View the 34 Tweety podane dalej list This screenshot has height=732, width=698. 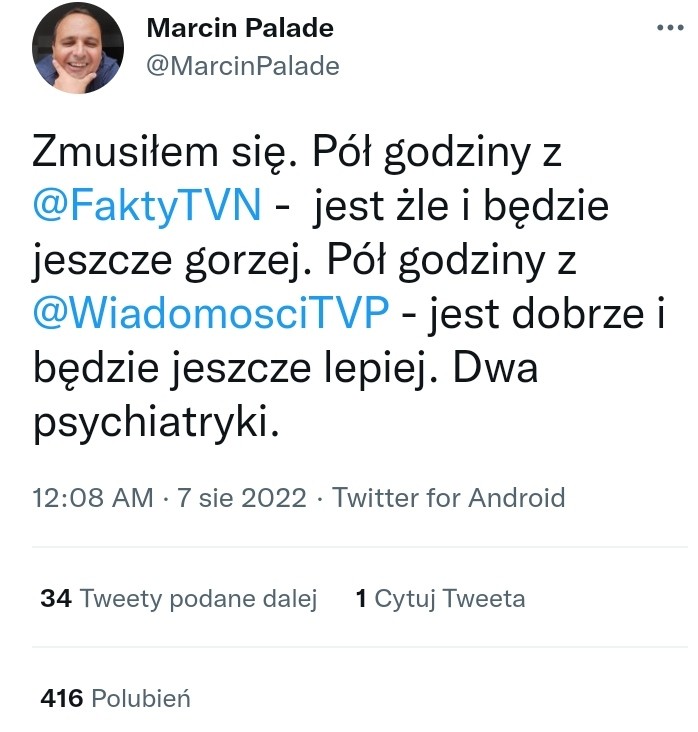pyautogui.click(x=179, y=598)
